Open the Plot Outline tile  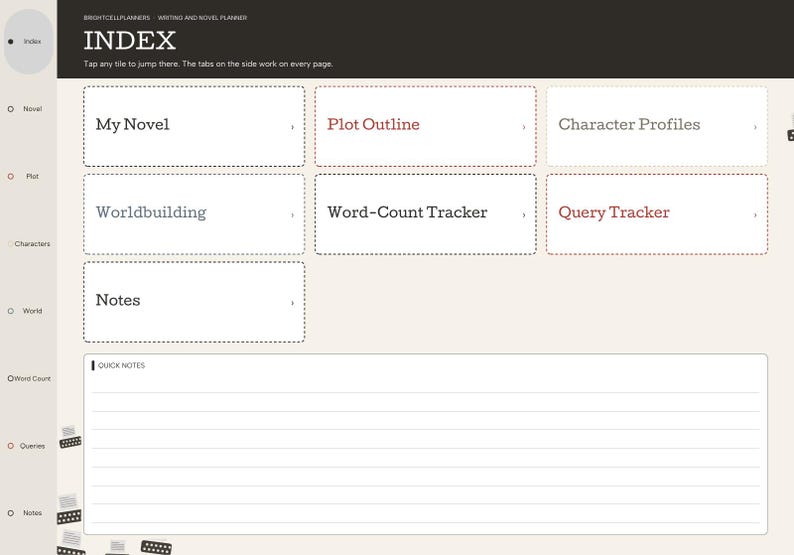(425, 126)
